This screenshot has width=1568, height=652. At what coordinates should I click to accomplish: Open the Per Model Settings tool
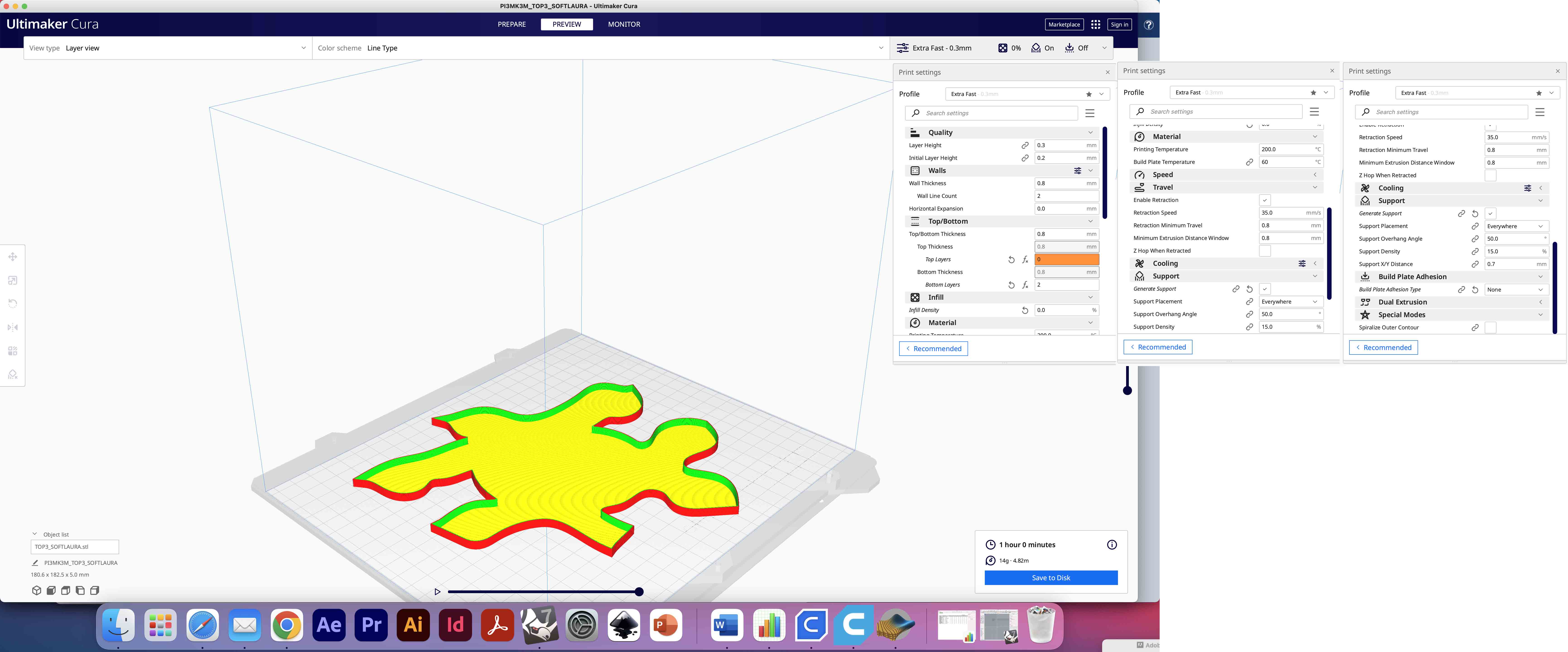click(12, 351)
